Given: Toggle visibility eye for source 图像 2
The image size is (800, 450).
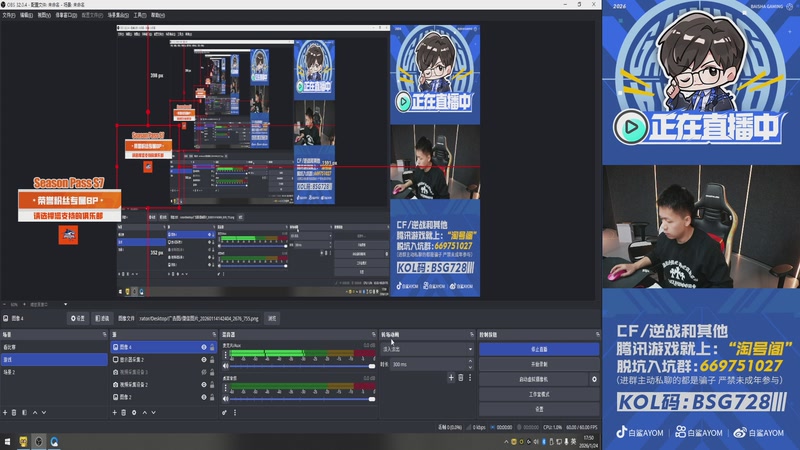Looking at the screenshot, I should pos(204,397).
